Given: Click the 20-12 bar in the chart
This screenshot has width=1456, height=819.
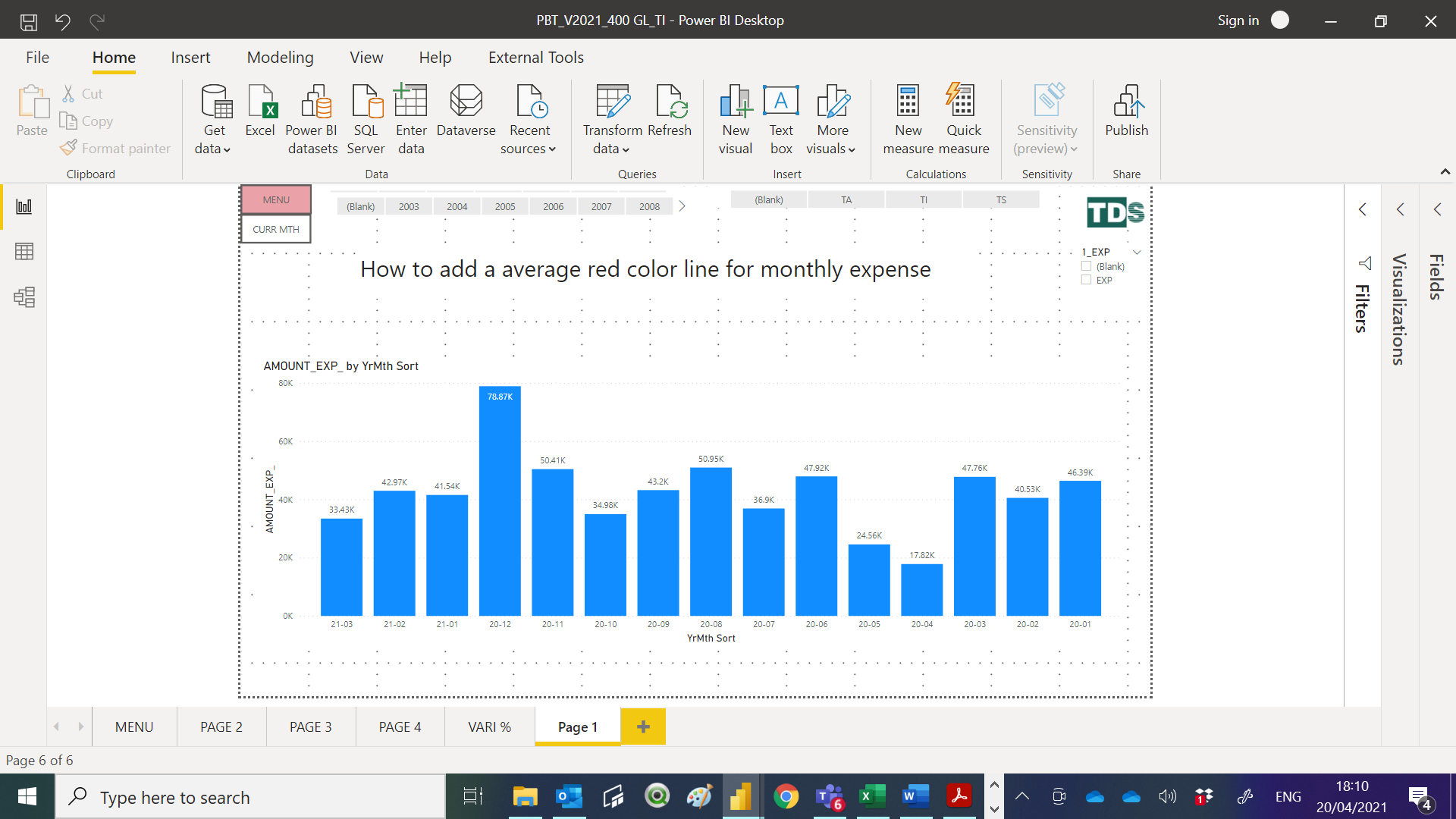Looking at the screenshot, I should [x=500, y=500].
